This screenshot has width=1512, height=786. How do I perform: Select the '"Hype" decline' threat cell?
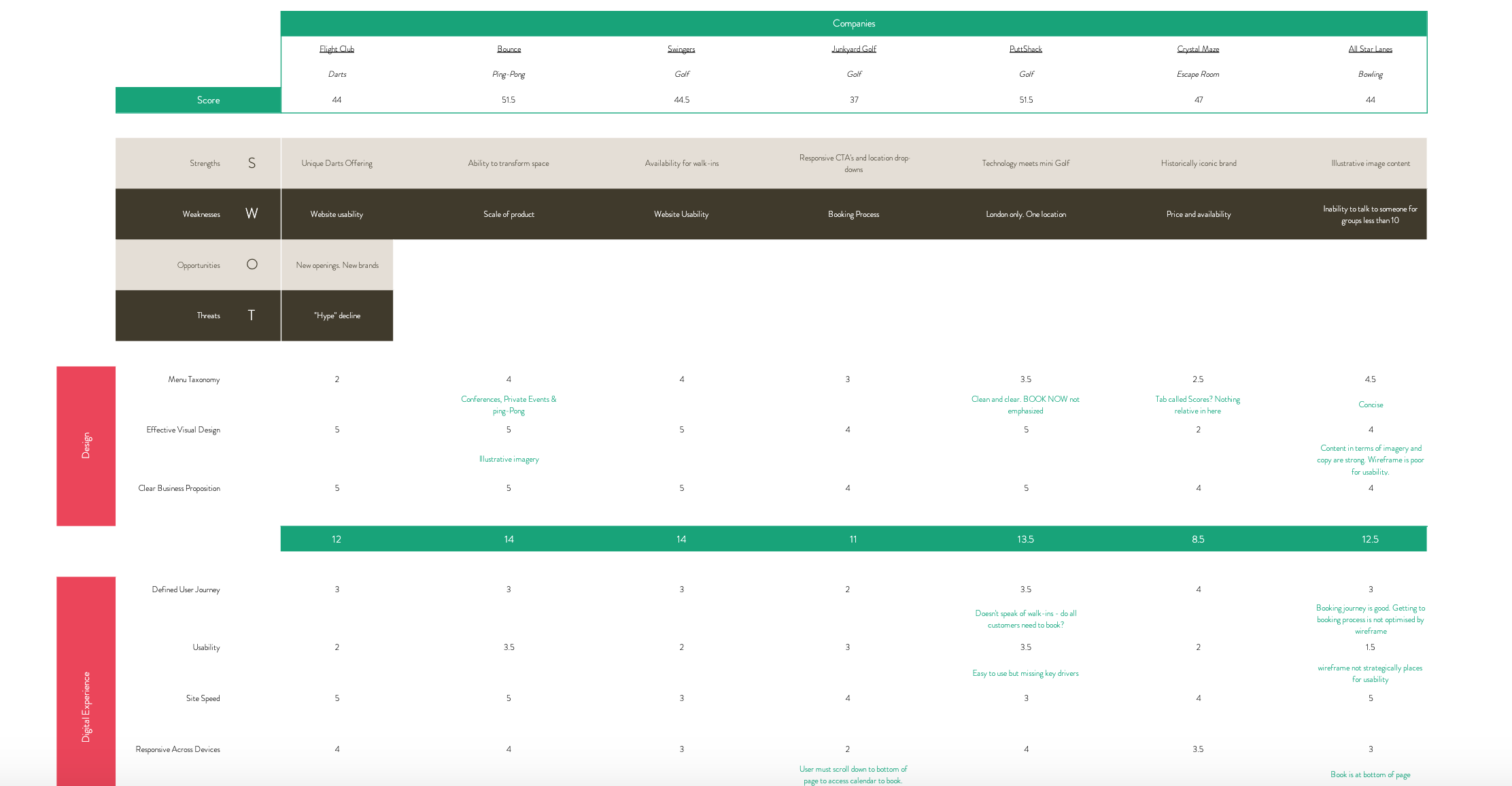click(x=337, y=315)
